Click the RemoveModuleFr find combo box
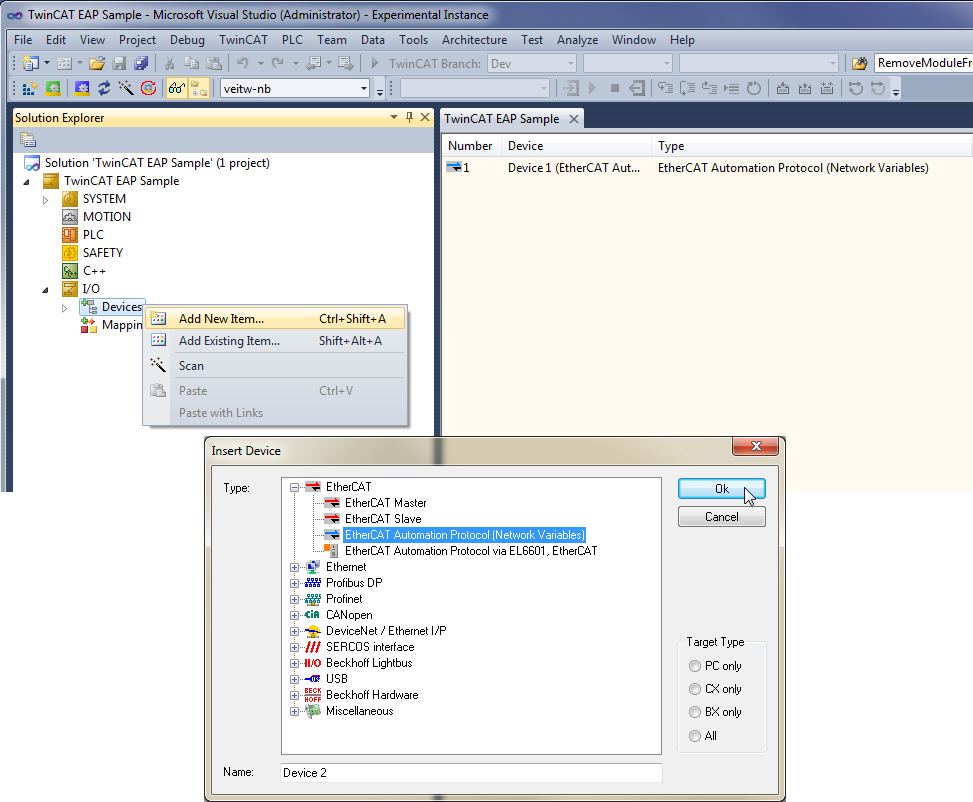Viewport: 973px width, 802px height. pos(923,63)
